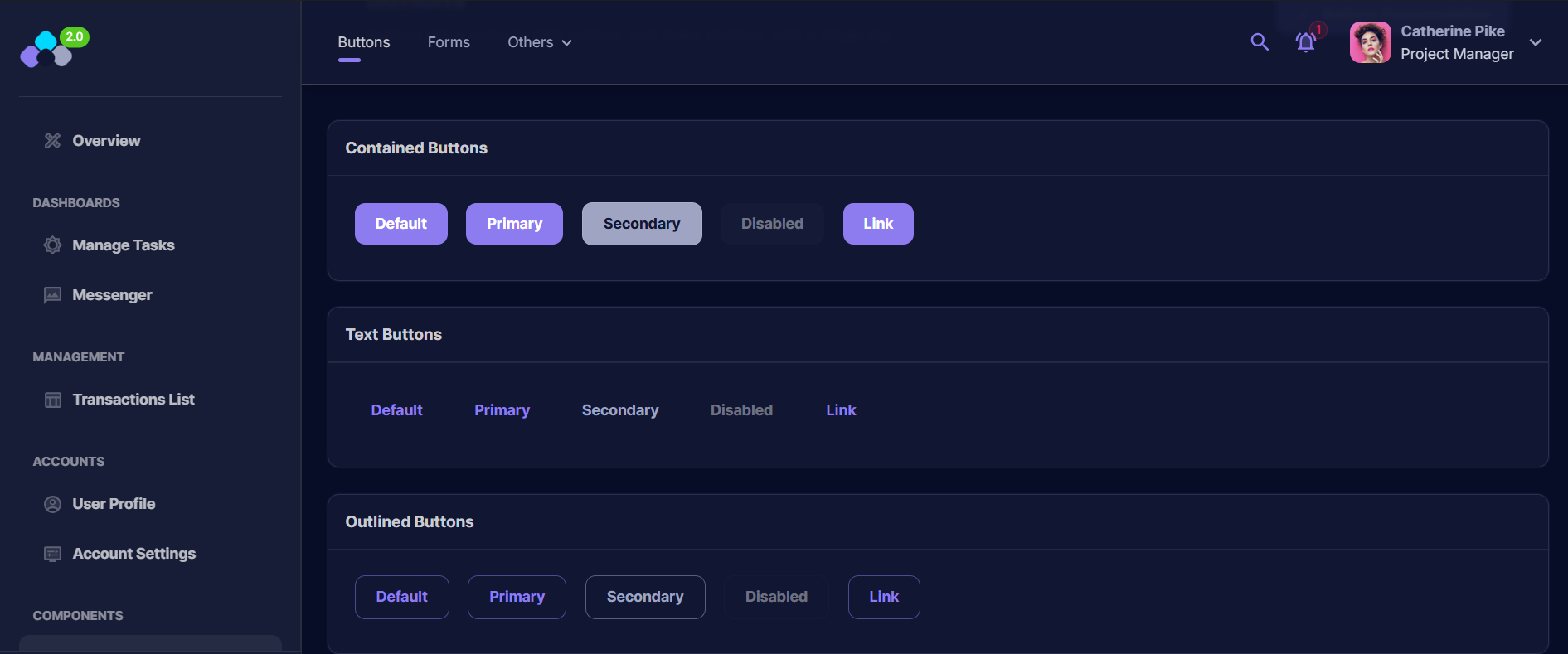
Task: Switch to the Forms tab
Action: tap(449, 42)
